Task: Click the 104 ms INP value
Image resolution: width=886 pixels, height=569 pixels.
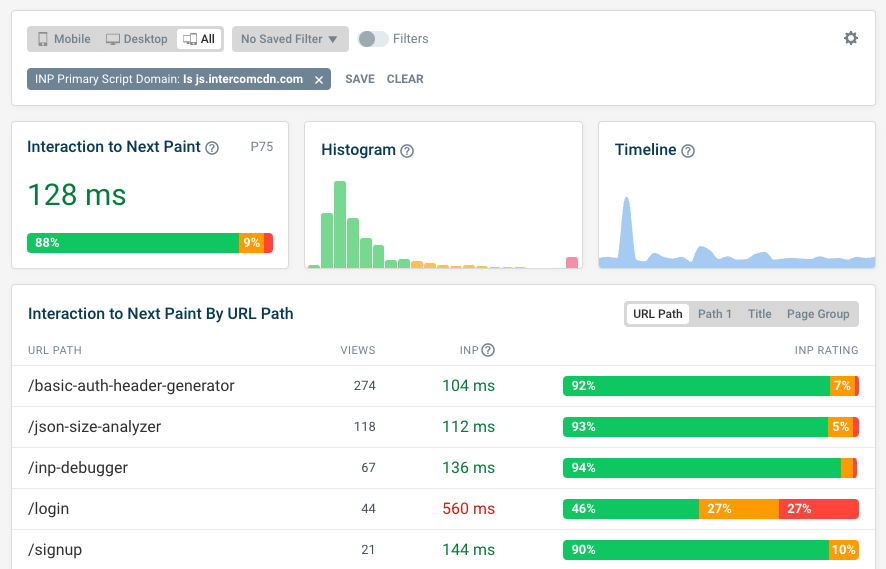Action: 468,386
